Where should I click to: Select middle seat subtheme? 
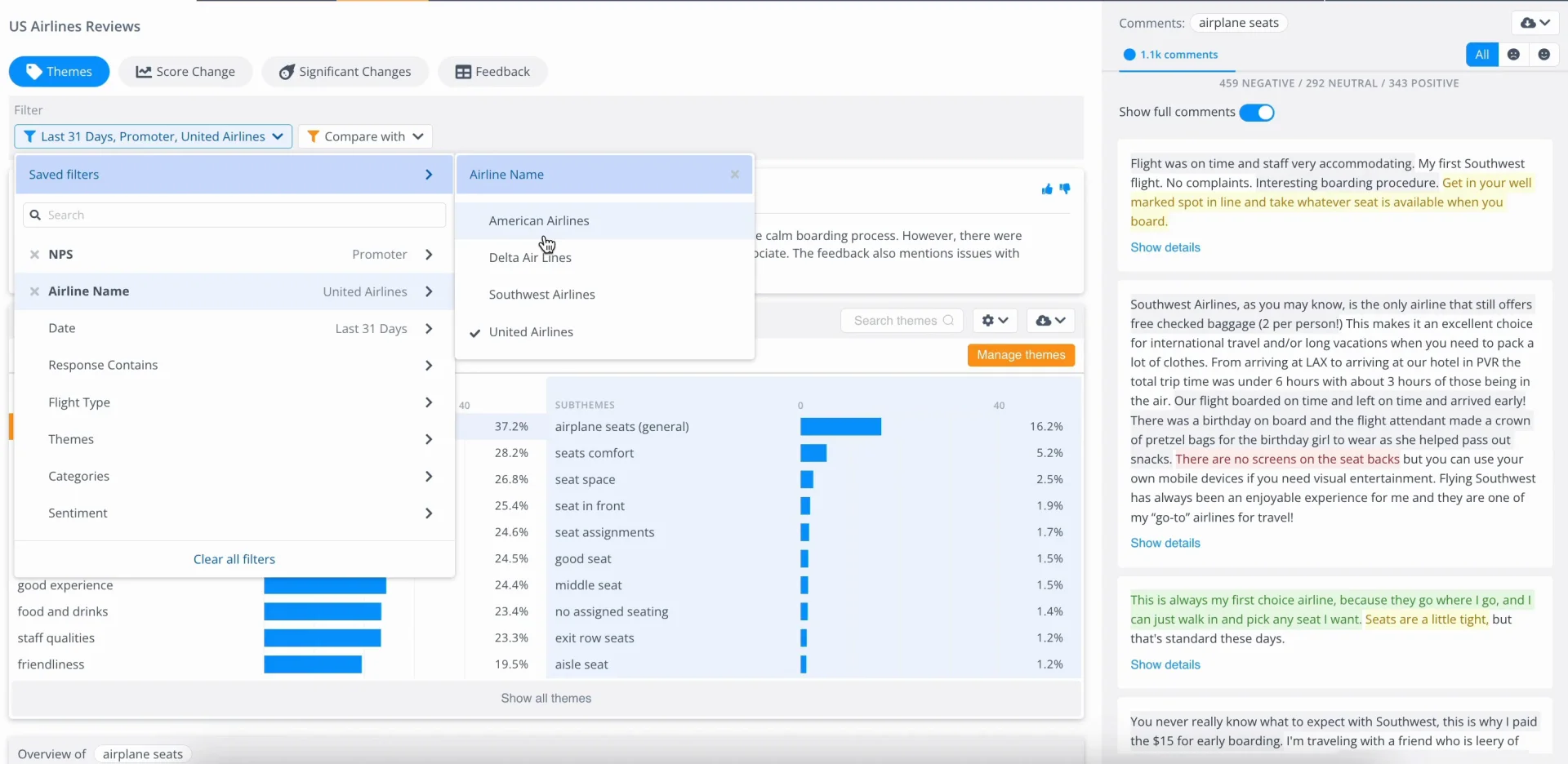coord(589,585)
